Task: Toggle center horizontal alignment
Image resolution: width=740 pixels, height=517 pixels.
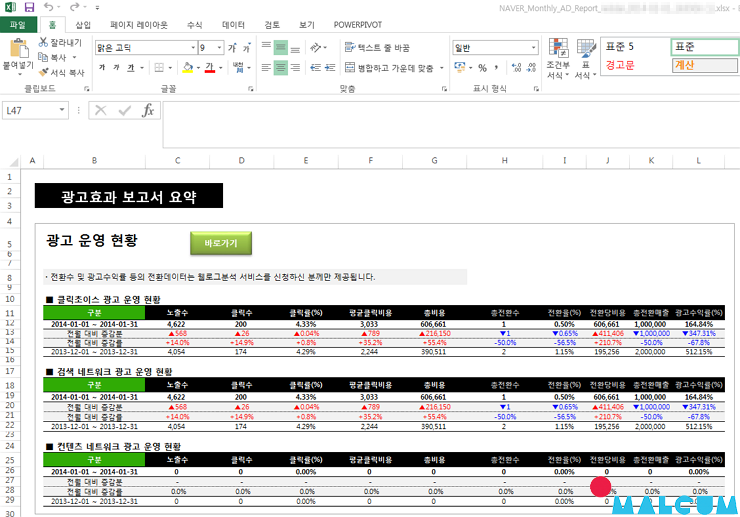Action: [x=281, y=68]
